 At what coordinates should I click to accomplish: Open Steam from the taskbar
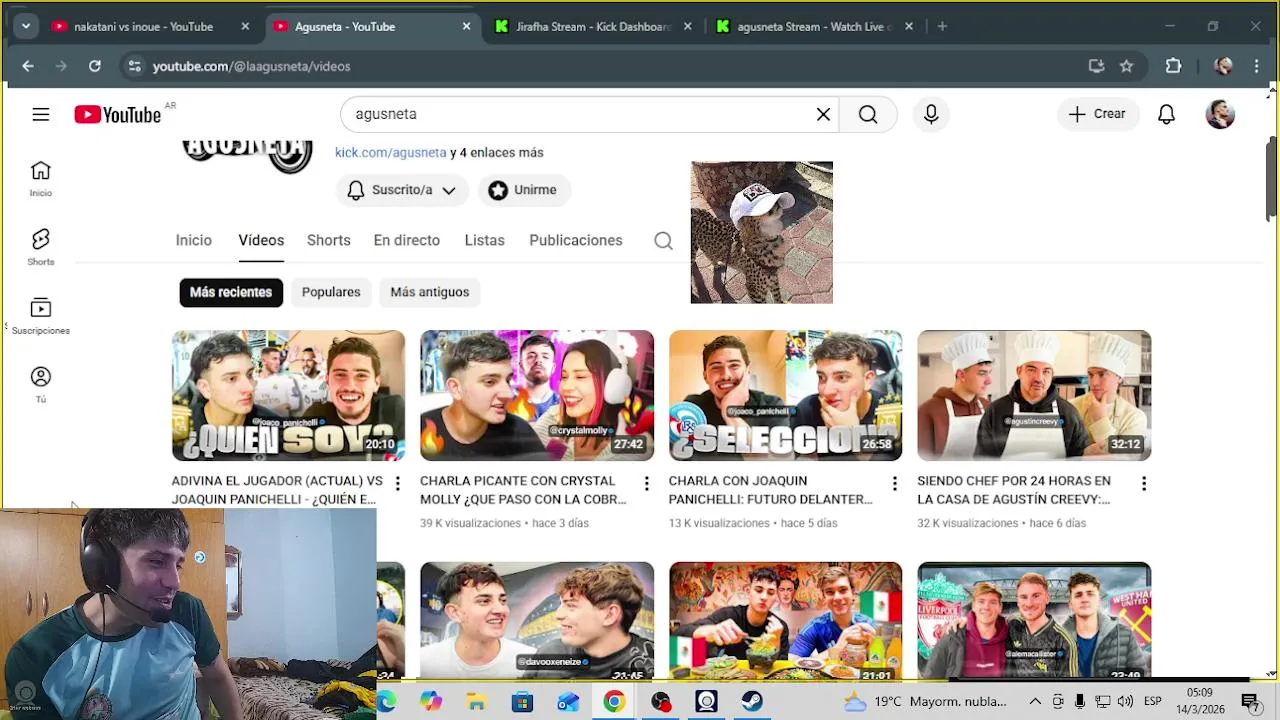[752, 702]
